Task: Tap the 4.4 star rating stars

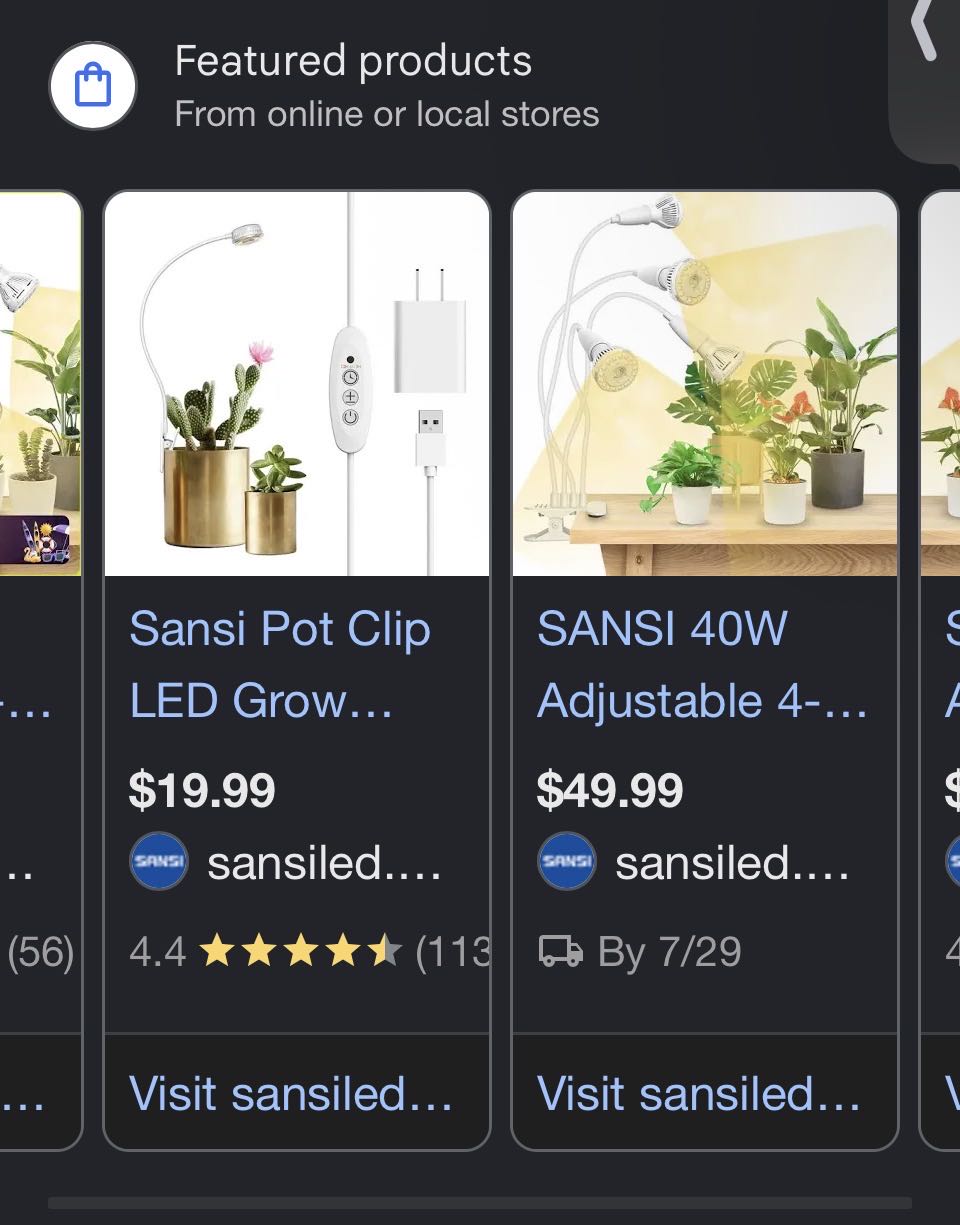Action: point(301,951)
